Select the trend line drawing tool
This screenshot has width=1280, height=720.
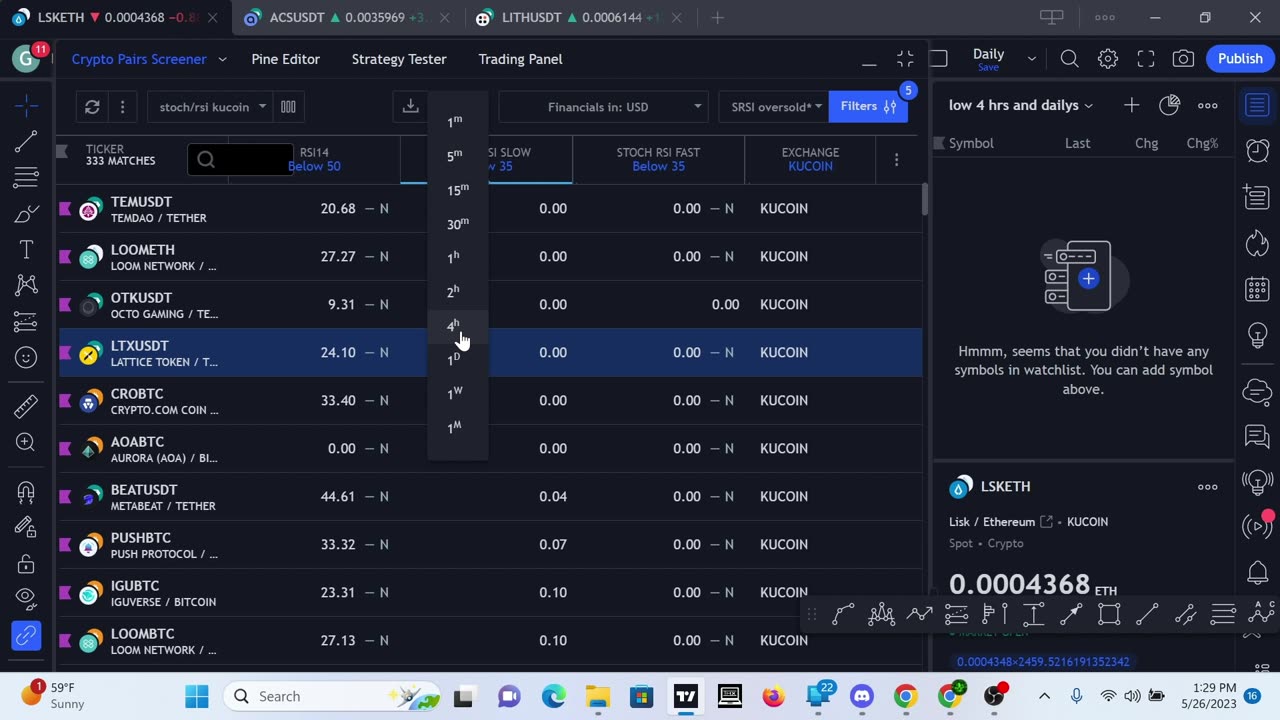pos(26,142)
